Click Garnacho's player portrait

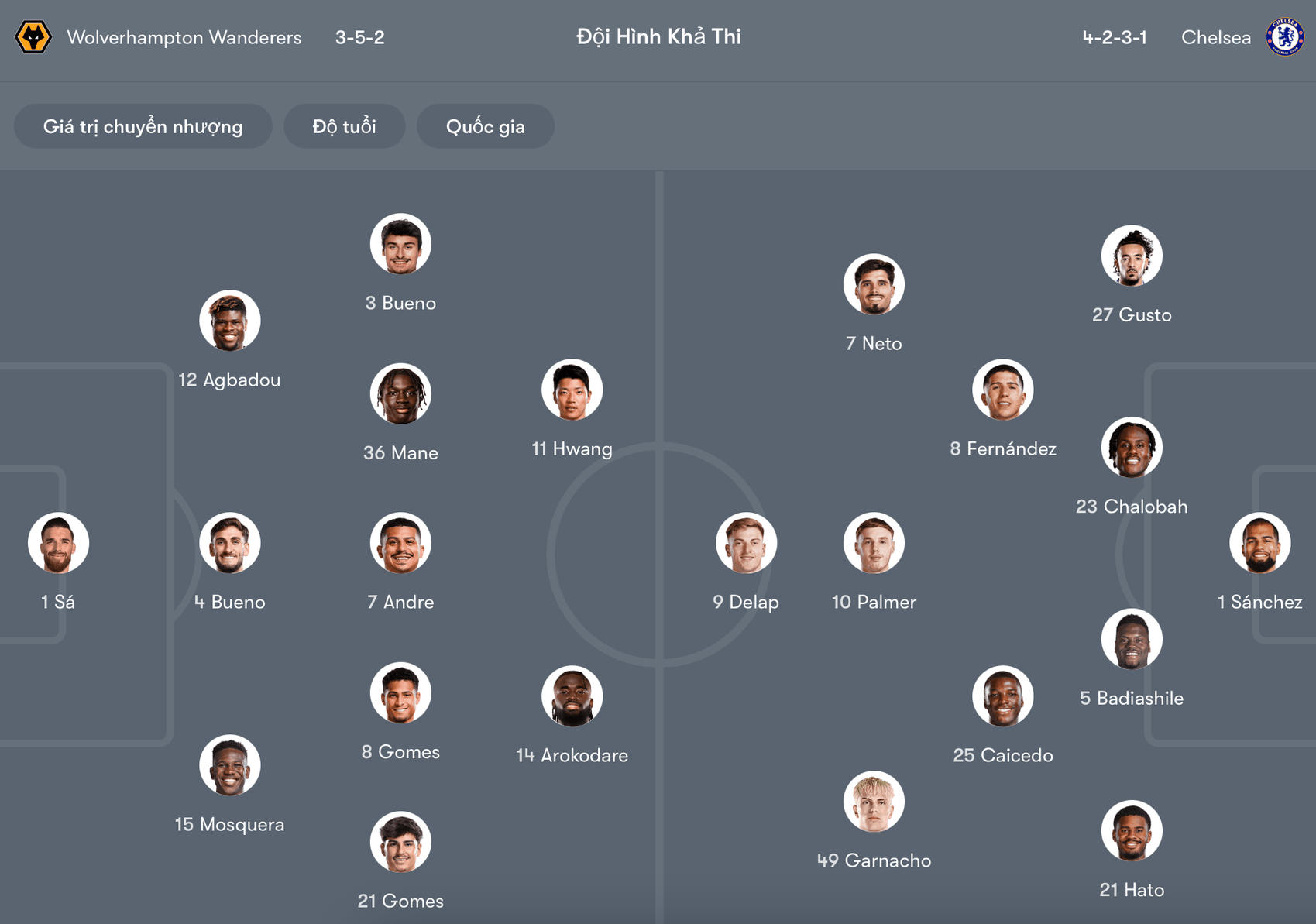click(874, 802)
